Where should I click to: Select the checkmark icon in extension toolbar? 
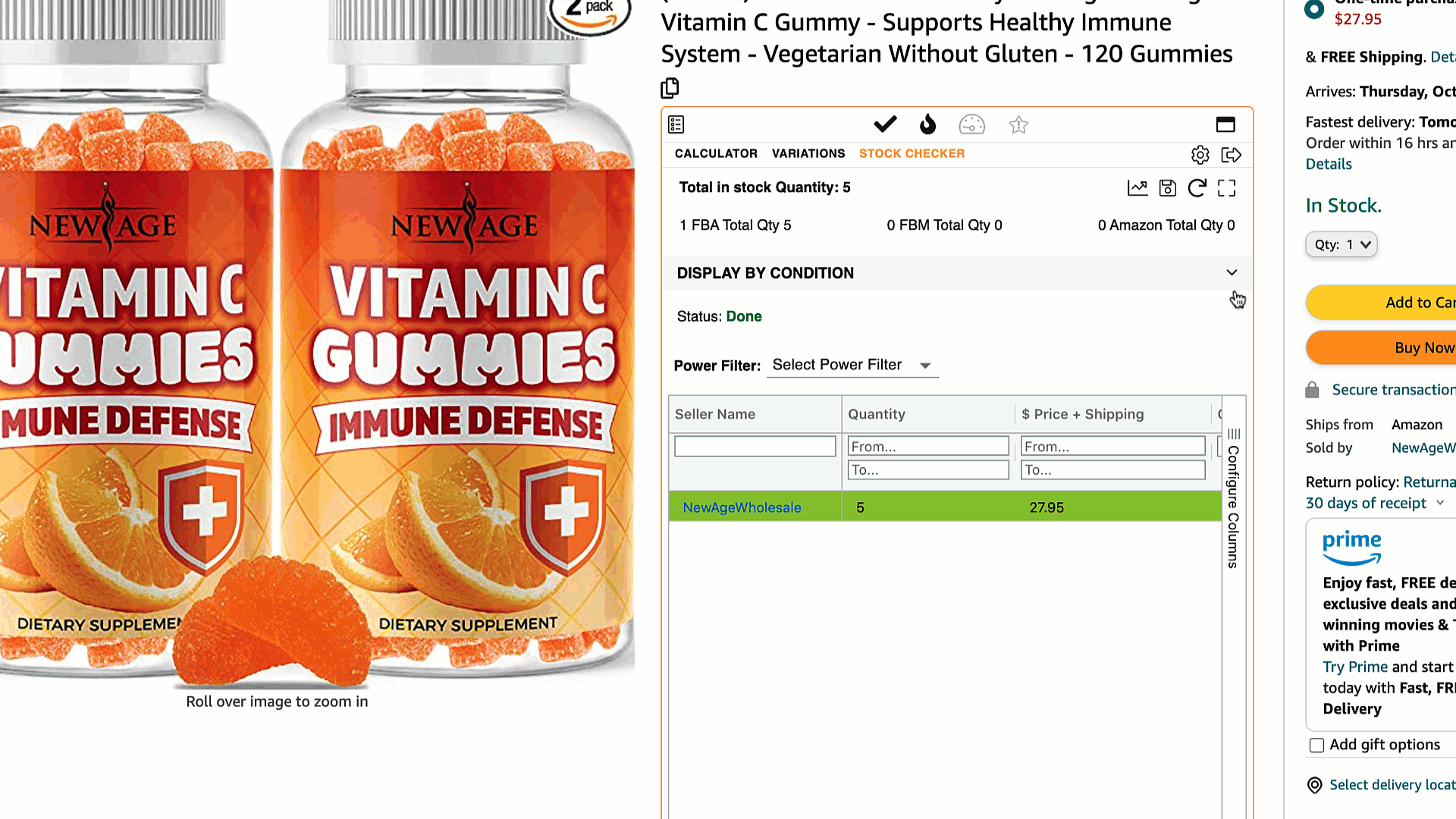tap(885, 124)
